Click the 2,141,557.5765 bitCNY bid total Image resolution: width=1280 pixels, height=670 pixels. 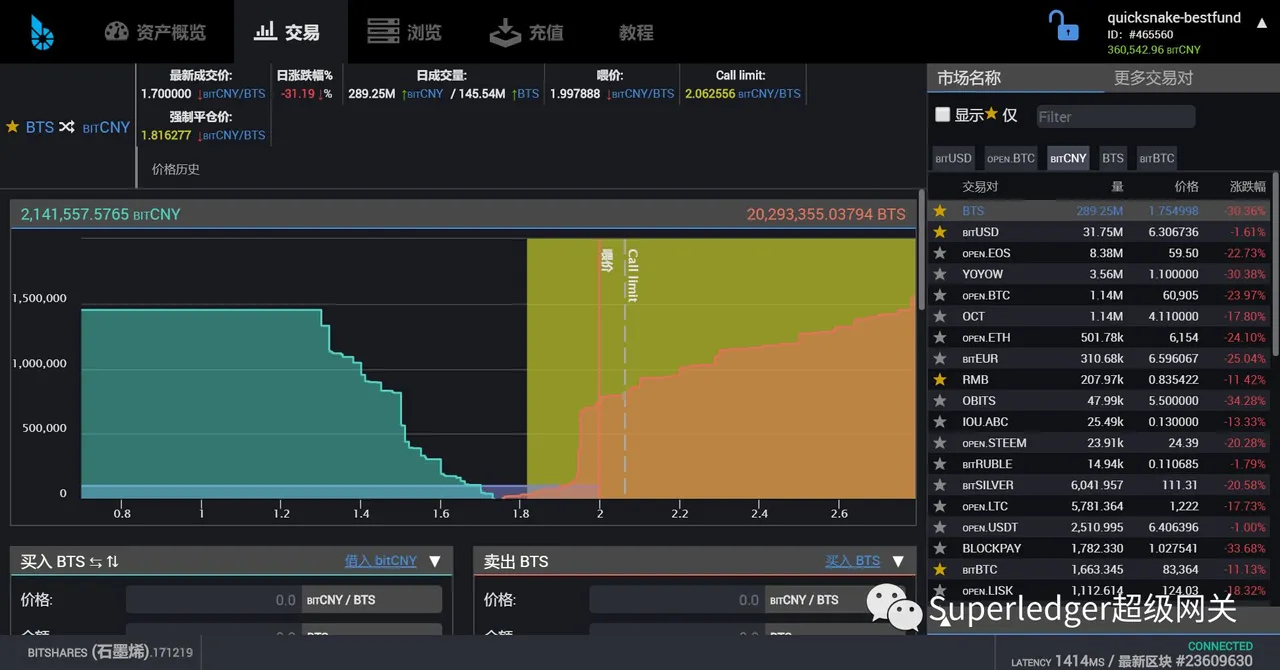coord(100,214)
